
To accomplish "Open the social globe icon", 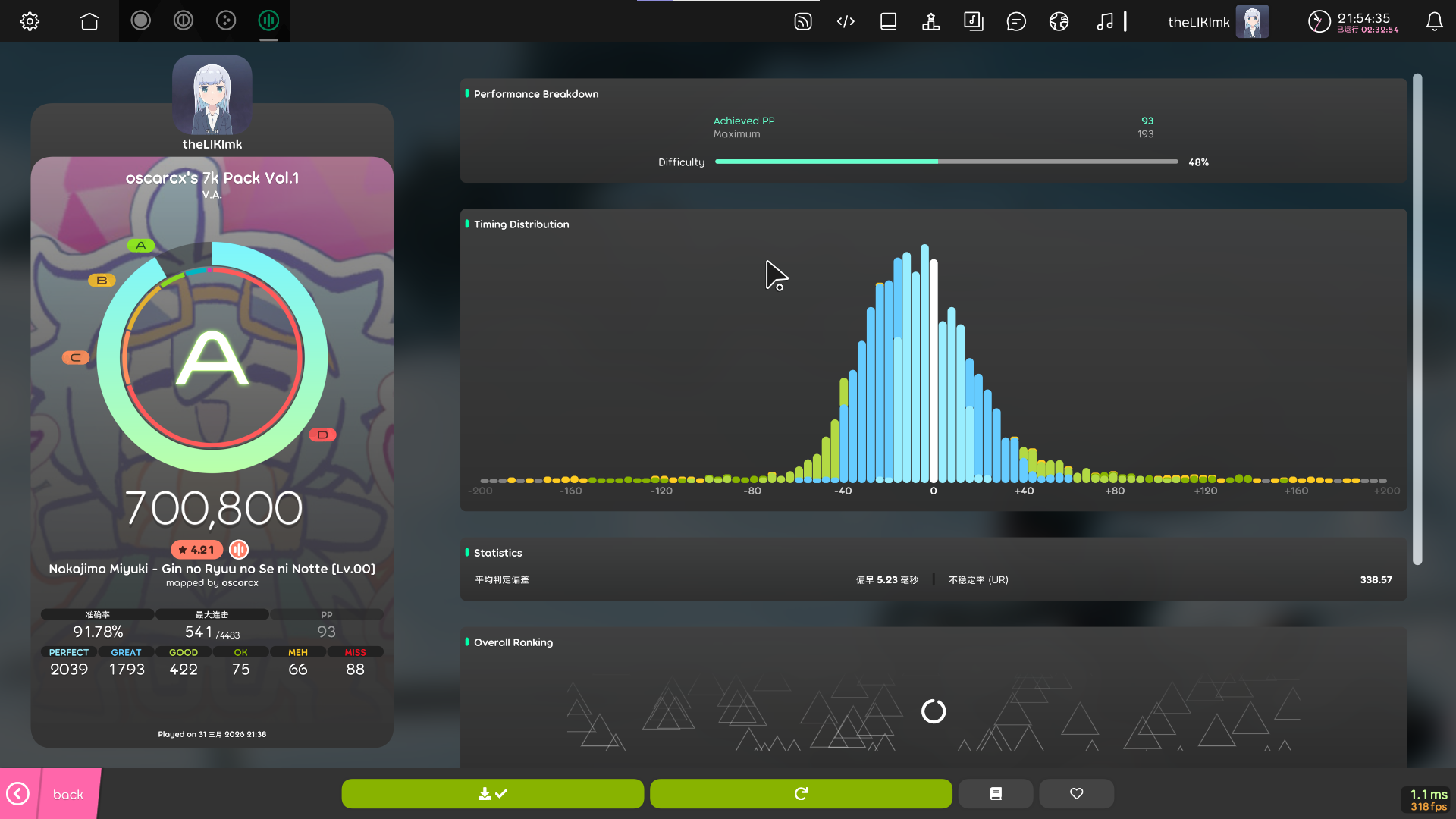I will point(1059,21).
